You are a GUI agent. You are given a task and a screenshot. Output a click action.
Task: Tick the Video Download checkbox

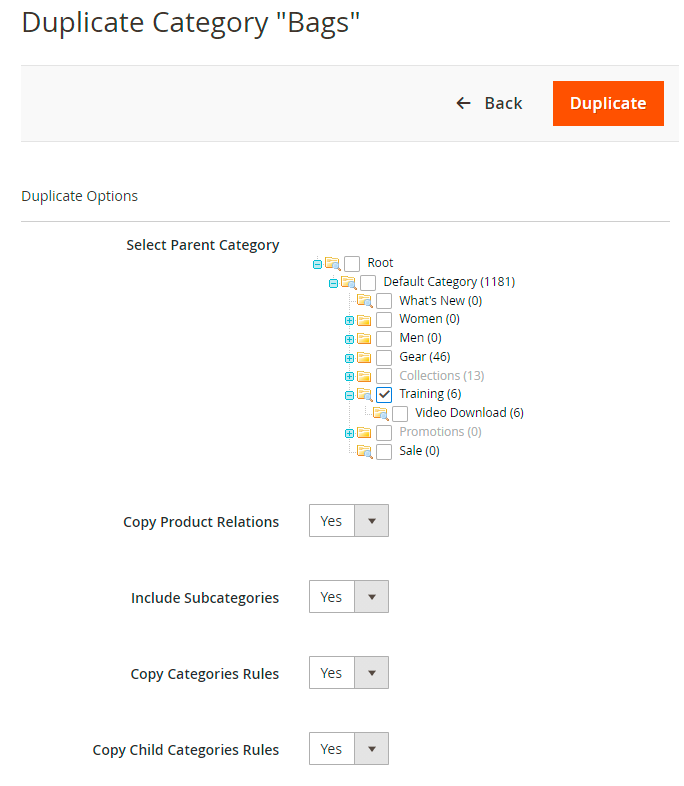tap(400, 413)
